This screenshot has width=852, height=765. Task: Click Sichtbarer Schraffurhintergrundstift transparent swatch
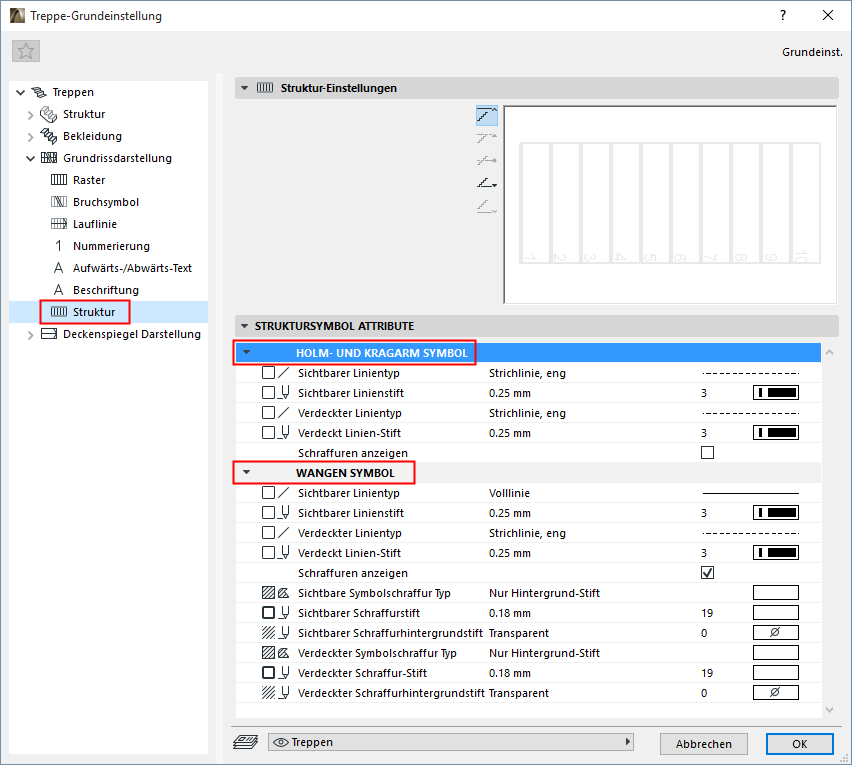(x=775, y=632)
